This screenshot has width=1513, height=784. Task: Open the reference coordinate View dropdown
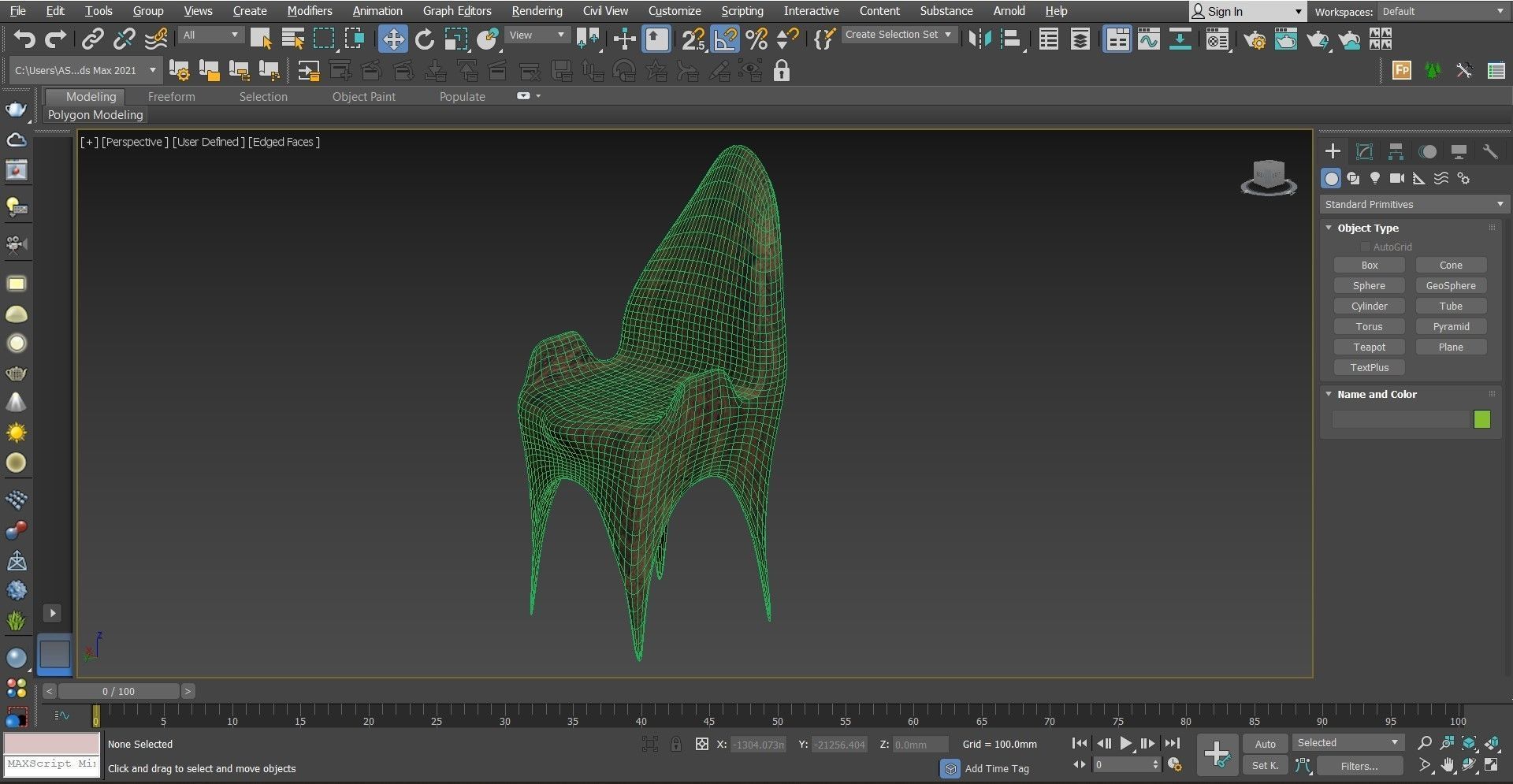tap(537, 35)
